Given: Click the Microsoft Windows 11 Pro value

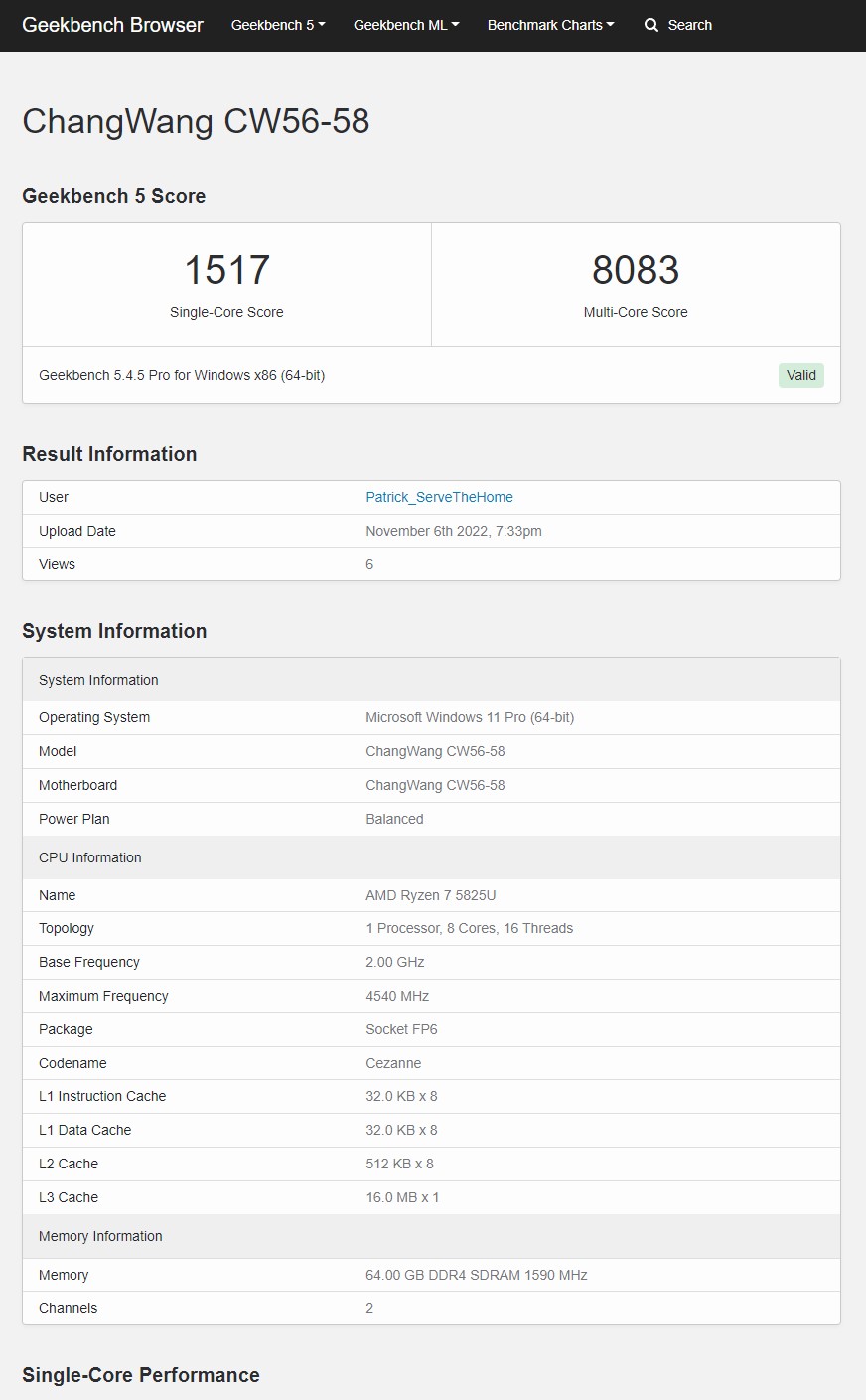Looking at the screenshot, I should coord(470,717).
